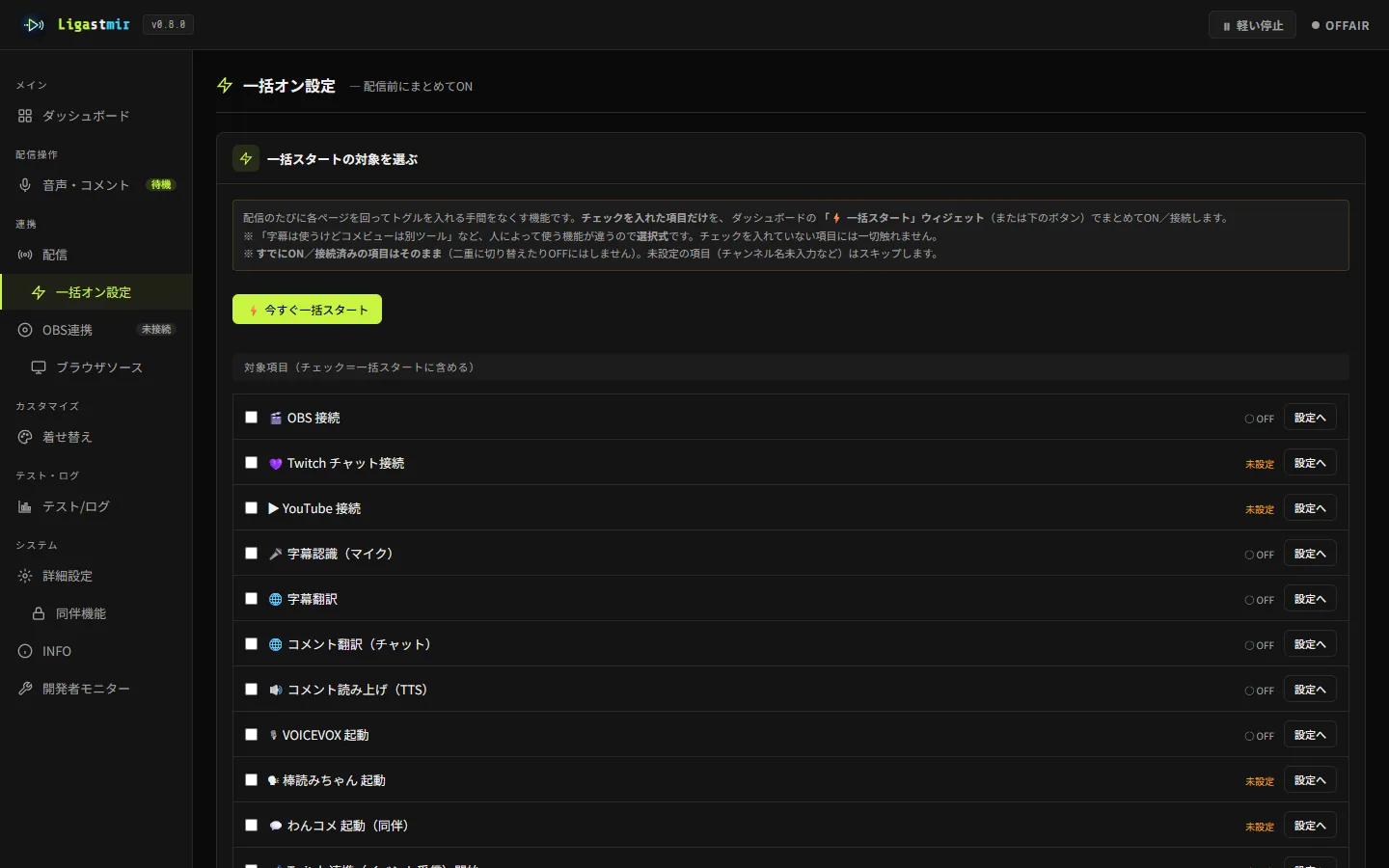Open 設定へ for OBS 接続
The image size is (1389, 868).
(1310, 418)
